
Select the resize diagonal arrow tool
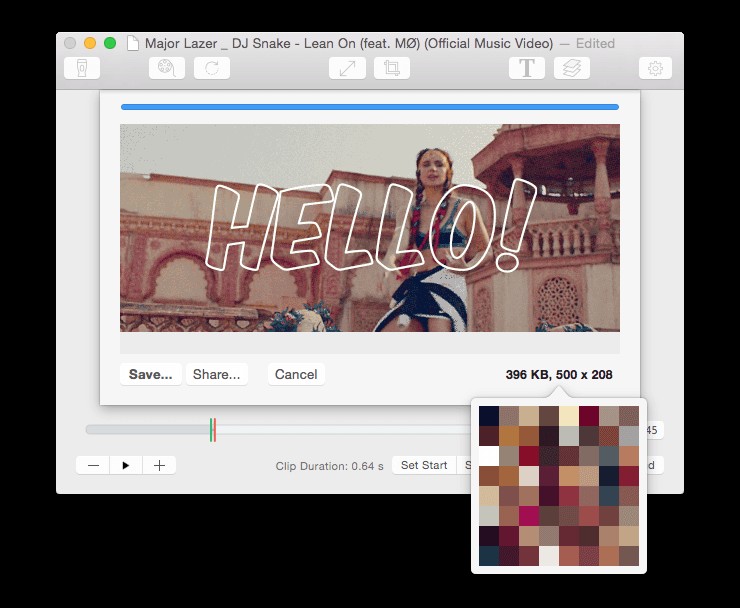347,68
